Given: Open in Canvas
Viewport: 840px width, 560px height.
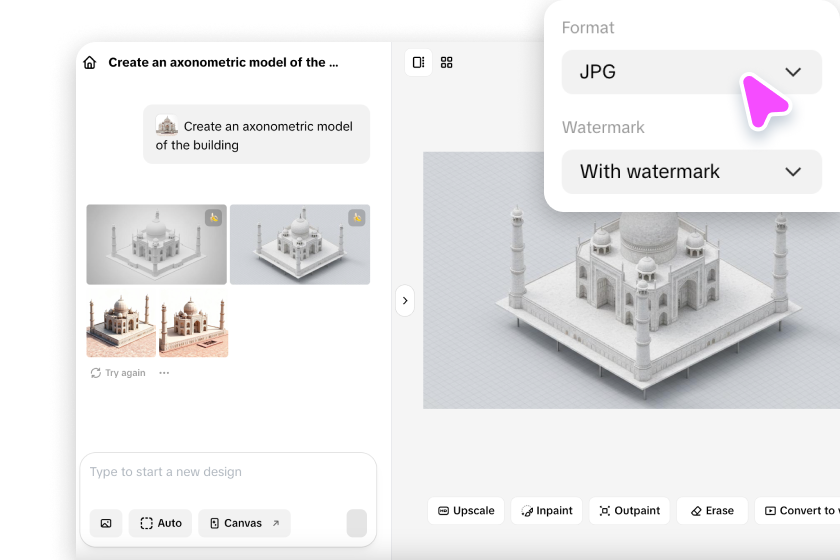Looking at the screenshot, I should (244, 523).
